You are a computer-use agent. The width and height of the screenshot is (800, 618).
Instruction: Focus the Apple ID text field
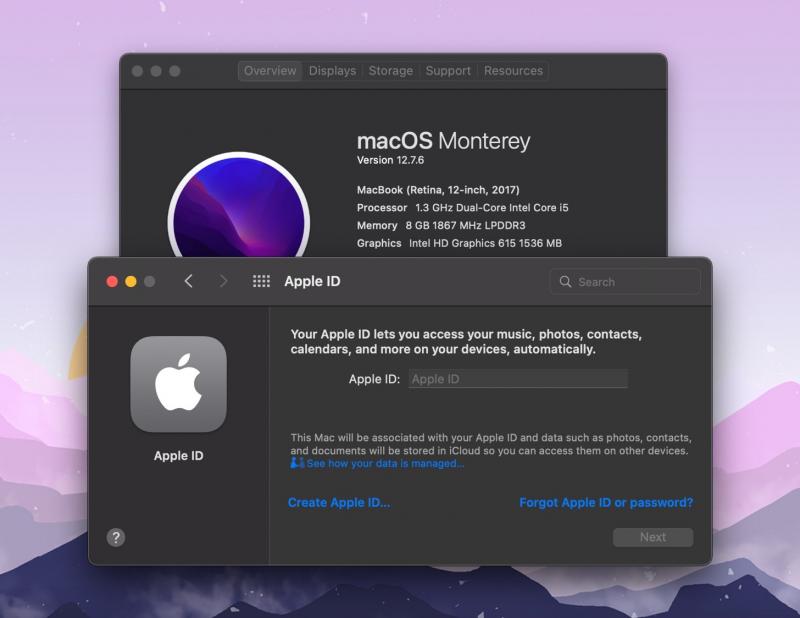[x=518, y=379]
